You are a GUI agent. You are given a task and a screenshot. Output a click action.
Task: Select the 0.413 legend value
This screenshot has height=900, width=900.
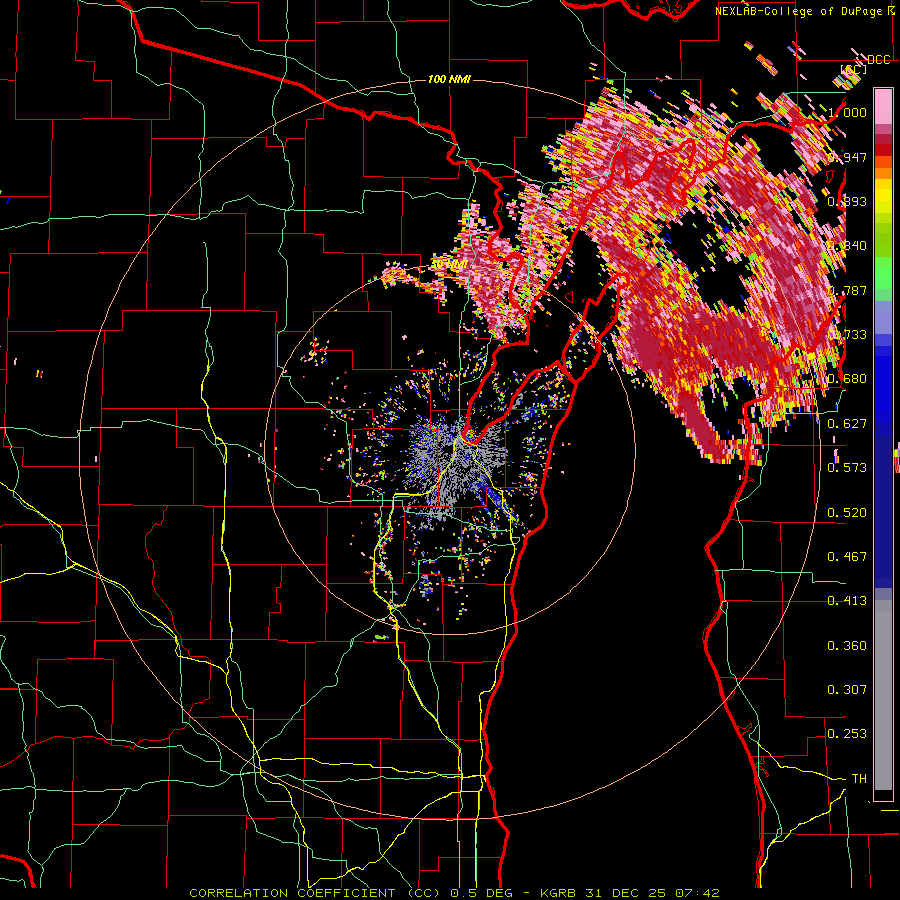click(847, 601)
